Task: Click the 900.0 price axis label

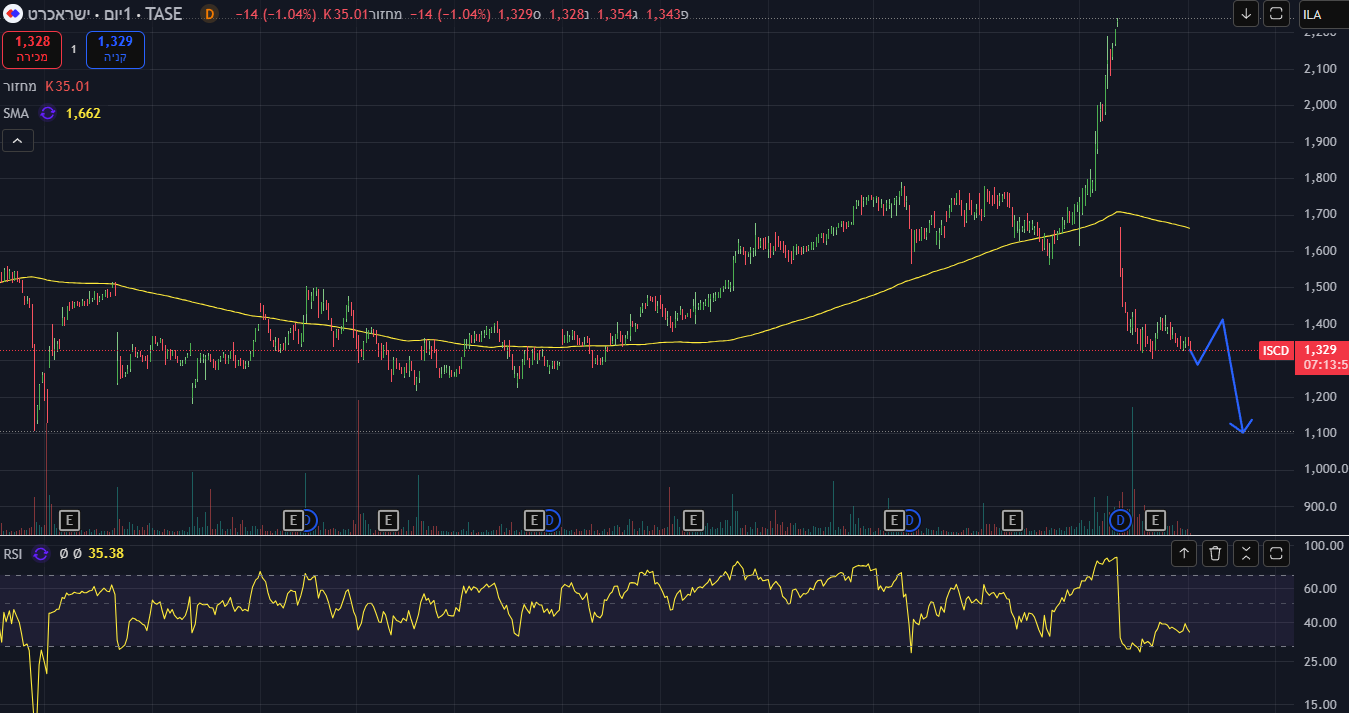Action: tap(1322, 506)
